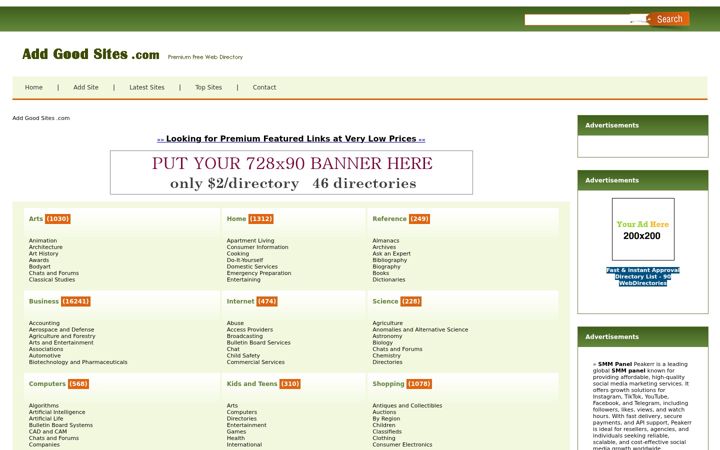Select Access Providers subcategory
Viewport: 720px width, 450px height.
(250, 330)
